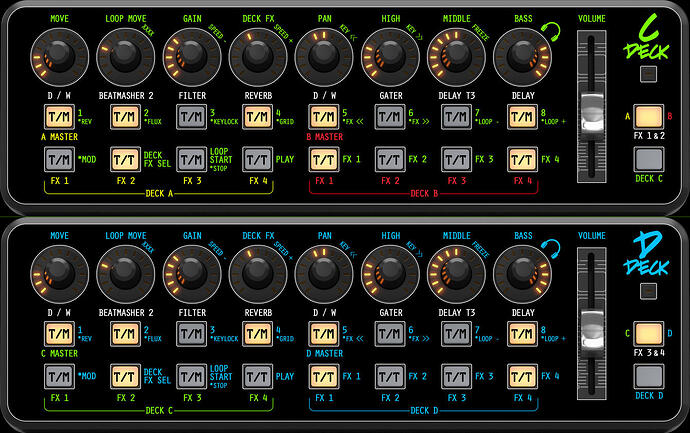This screenshot has height=433, width=690.
Task: Toggle T/M button 1 REV on D Deck
Action: (59, 334)
